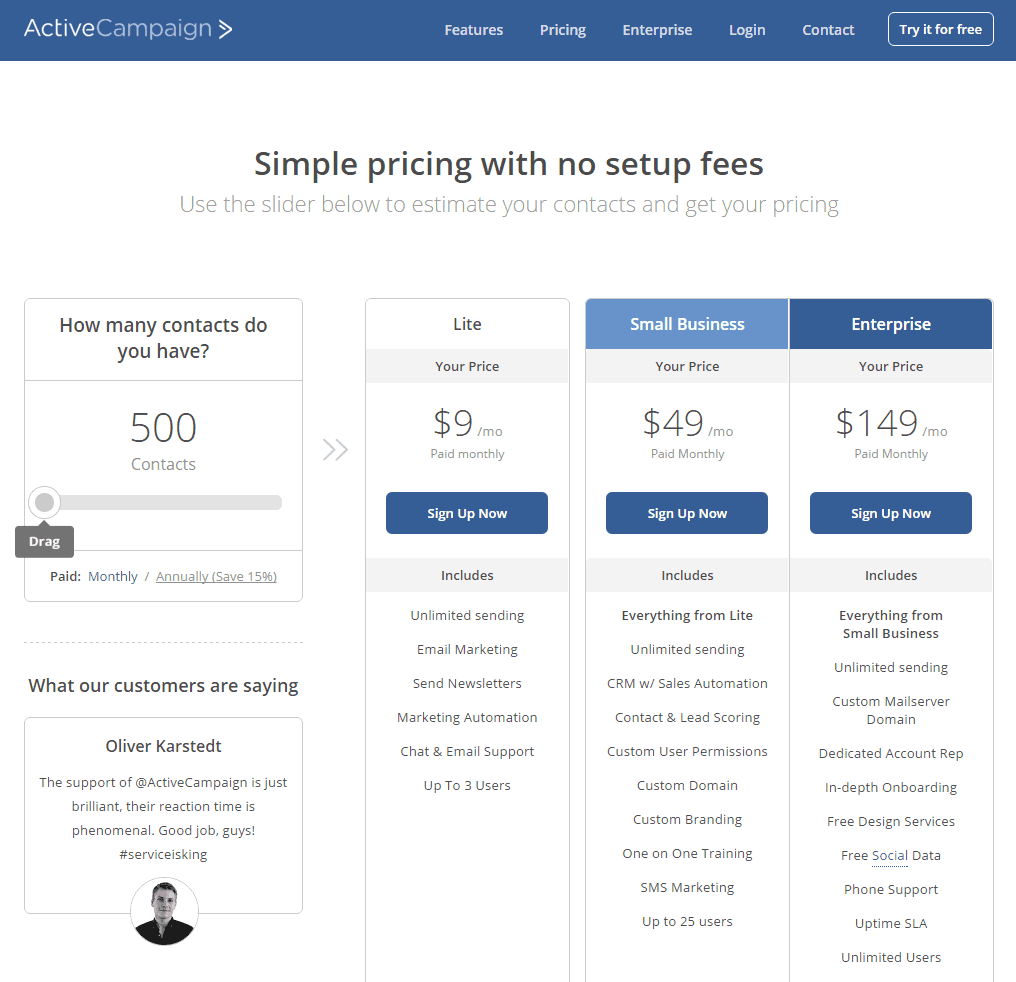Click Everything from Small Business text
This screenshot has height=982, width=1016.
[891, 624]
